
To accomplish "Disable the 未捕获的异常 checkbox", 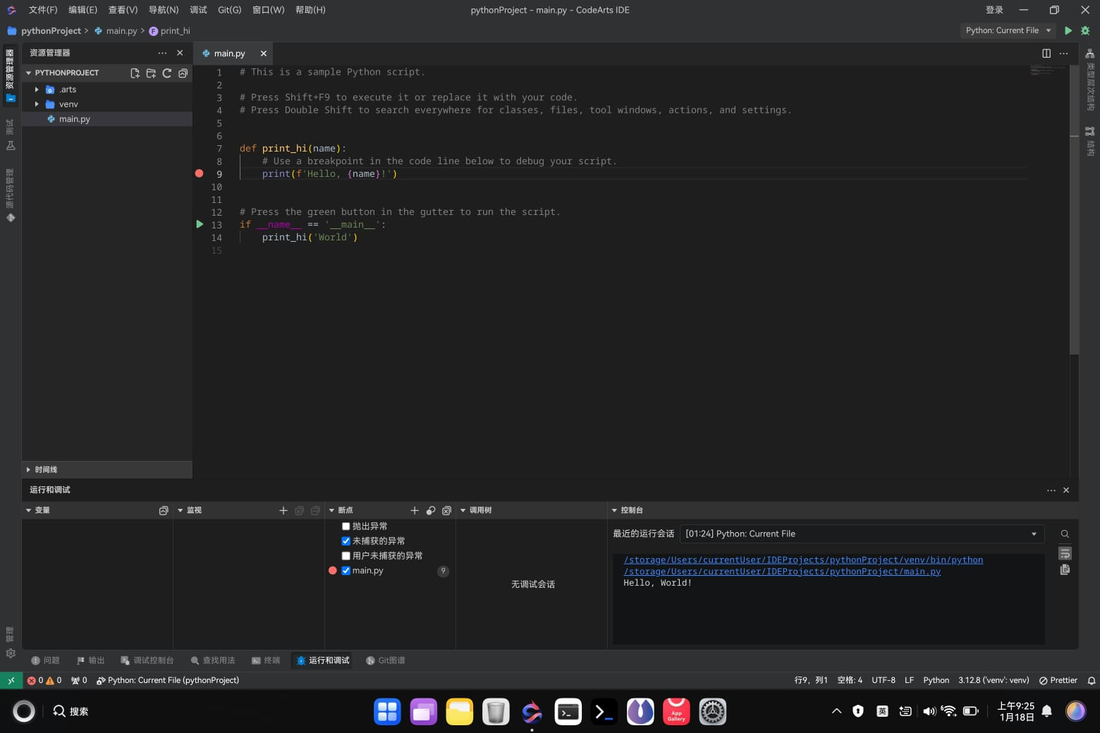I will [345, 541].
